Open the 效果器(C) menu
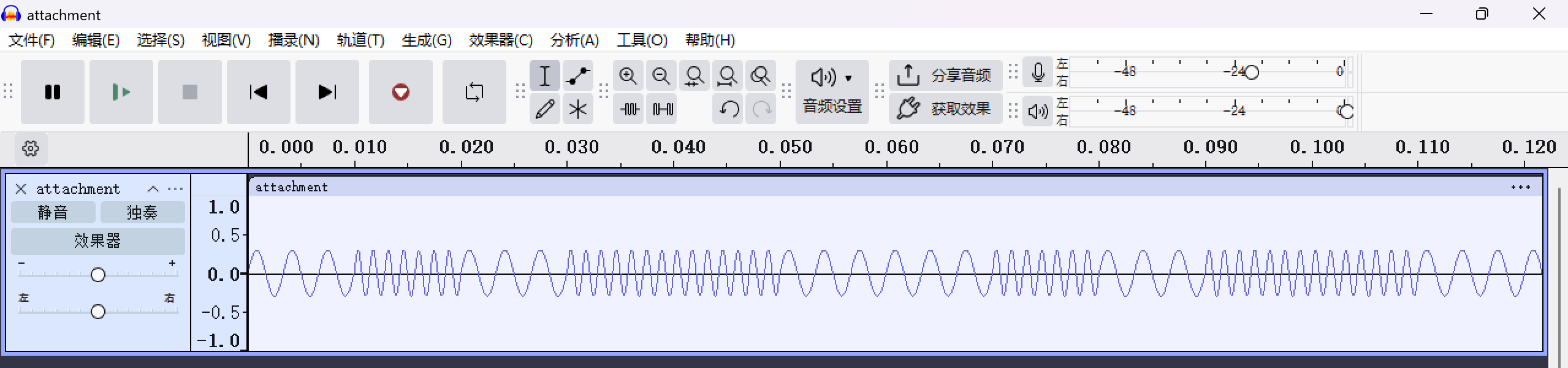Viewport: 1568px width, 368px height. 500,40
